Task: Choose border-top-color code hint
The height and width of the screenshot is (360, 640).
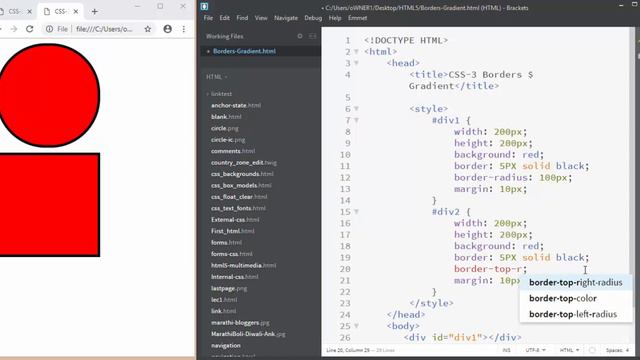Action: (x=576, y=298)
